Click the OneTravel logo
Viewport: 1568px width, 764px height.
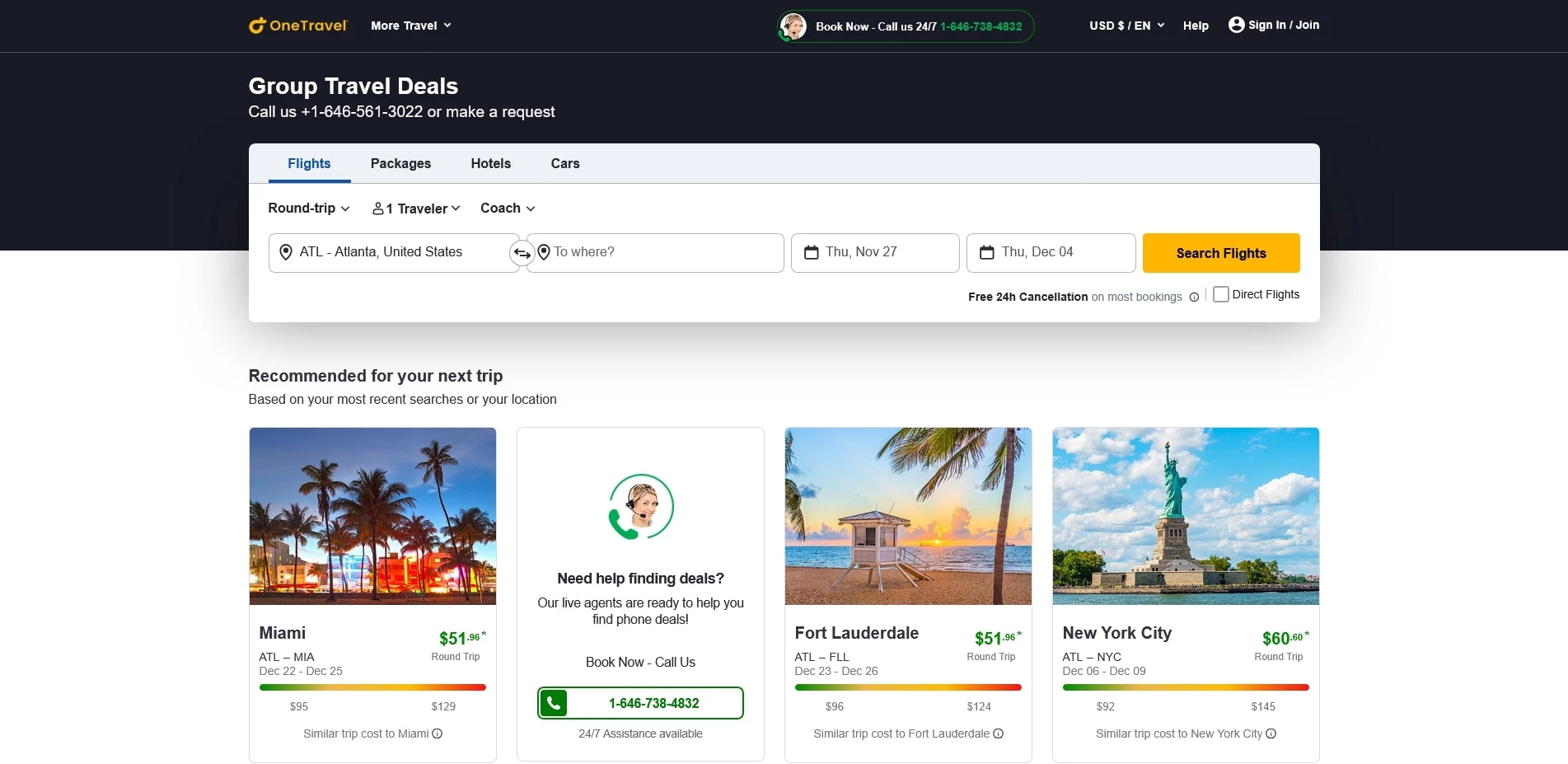(x=298, y=25)
